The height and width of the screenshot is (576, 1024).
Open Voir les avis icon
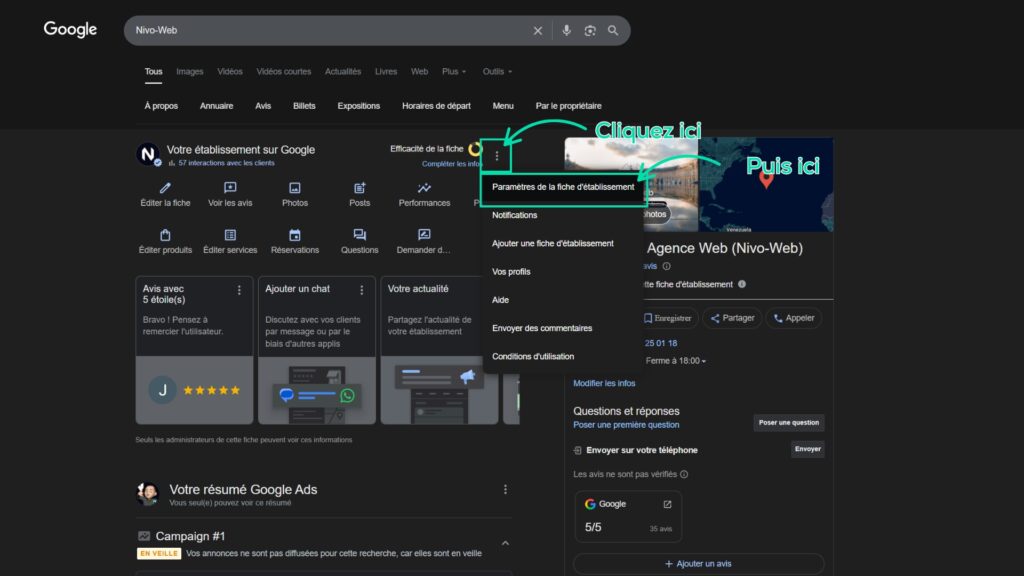tap(230, 188)
